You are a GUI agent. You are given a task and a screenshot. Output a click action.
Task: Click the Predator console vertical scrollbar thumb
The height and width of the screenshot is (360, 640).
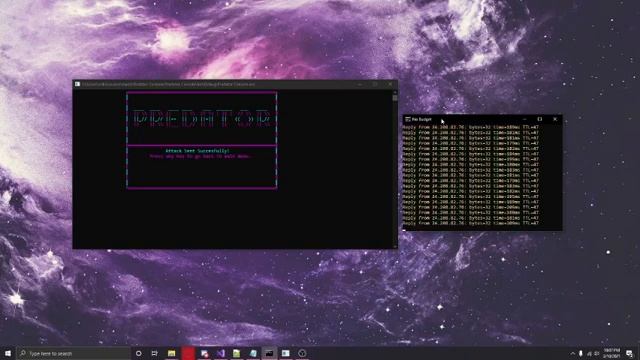click(395, 98)
